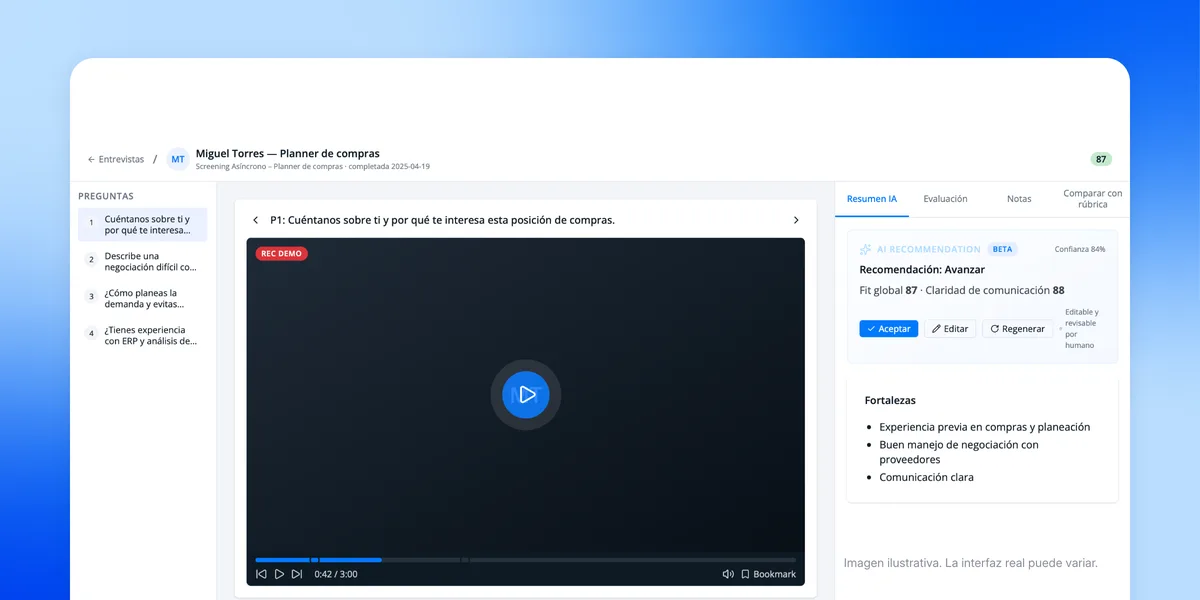The height and width of the screenshot is (600, 1200).
Task: Click Editar to edit recommendation
Action: (950, 329)
